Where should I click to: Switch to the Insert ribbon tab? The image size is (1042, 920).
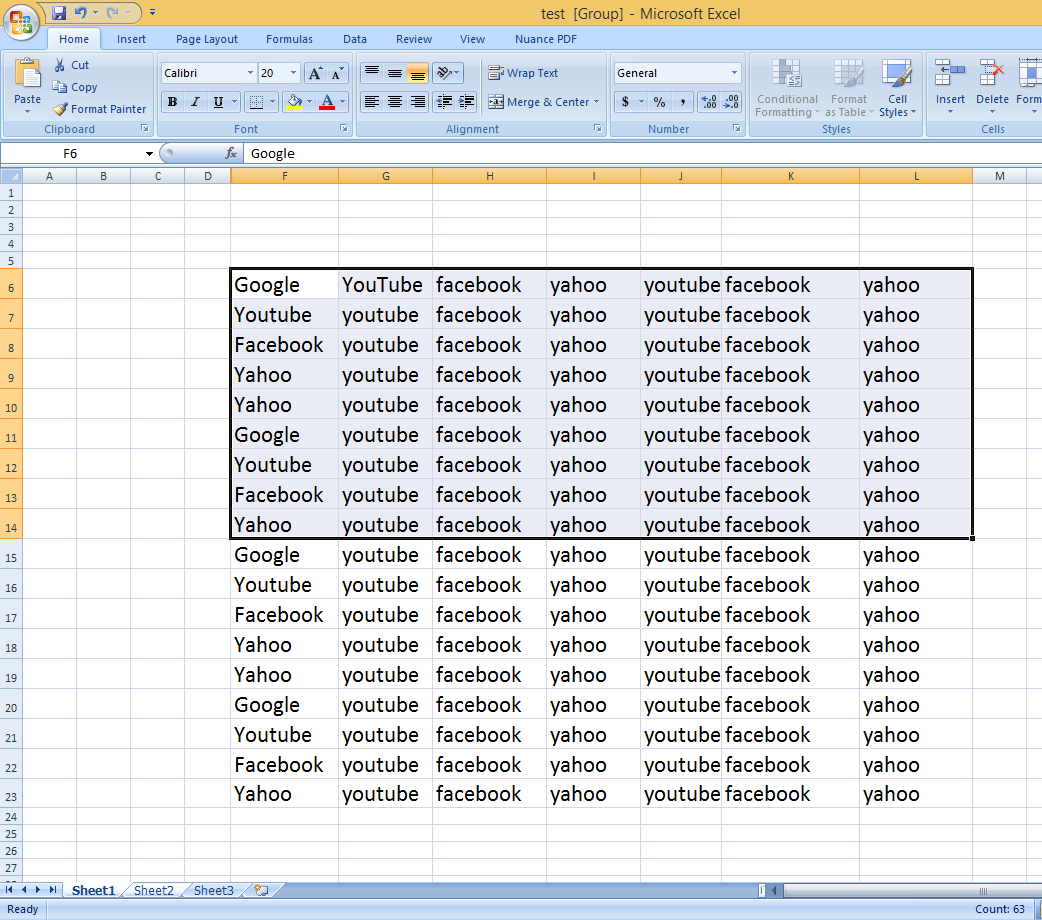click(x=131, y=39)
